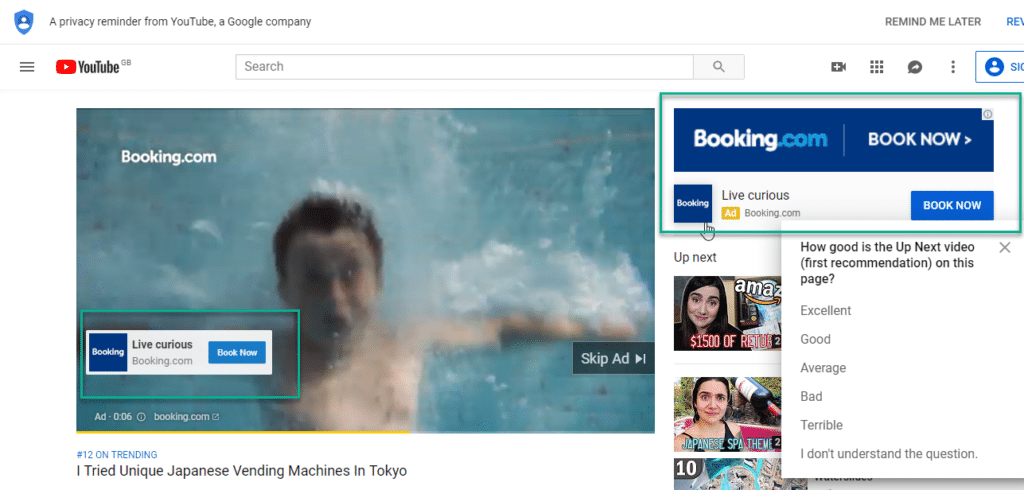The image size is (1024, 490).
Task: Click the video progress bar
Action: coord(365,432)
